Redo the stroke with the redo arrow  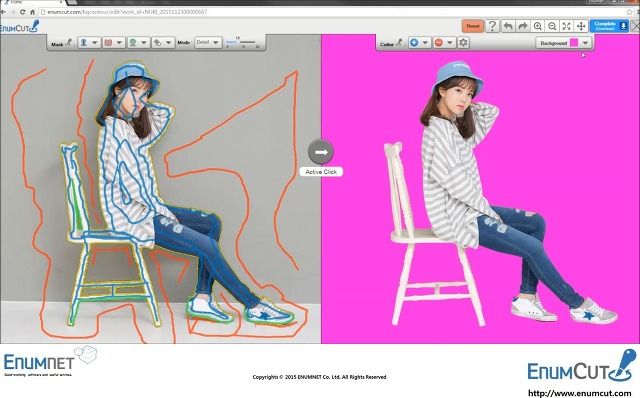[522, 26]
